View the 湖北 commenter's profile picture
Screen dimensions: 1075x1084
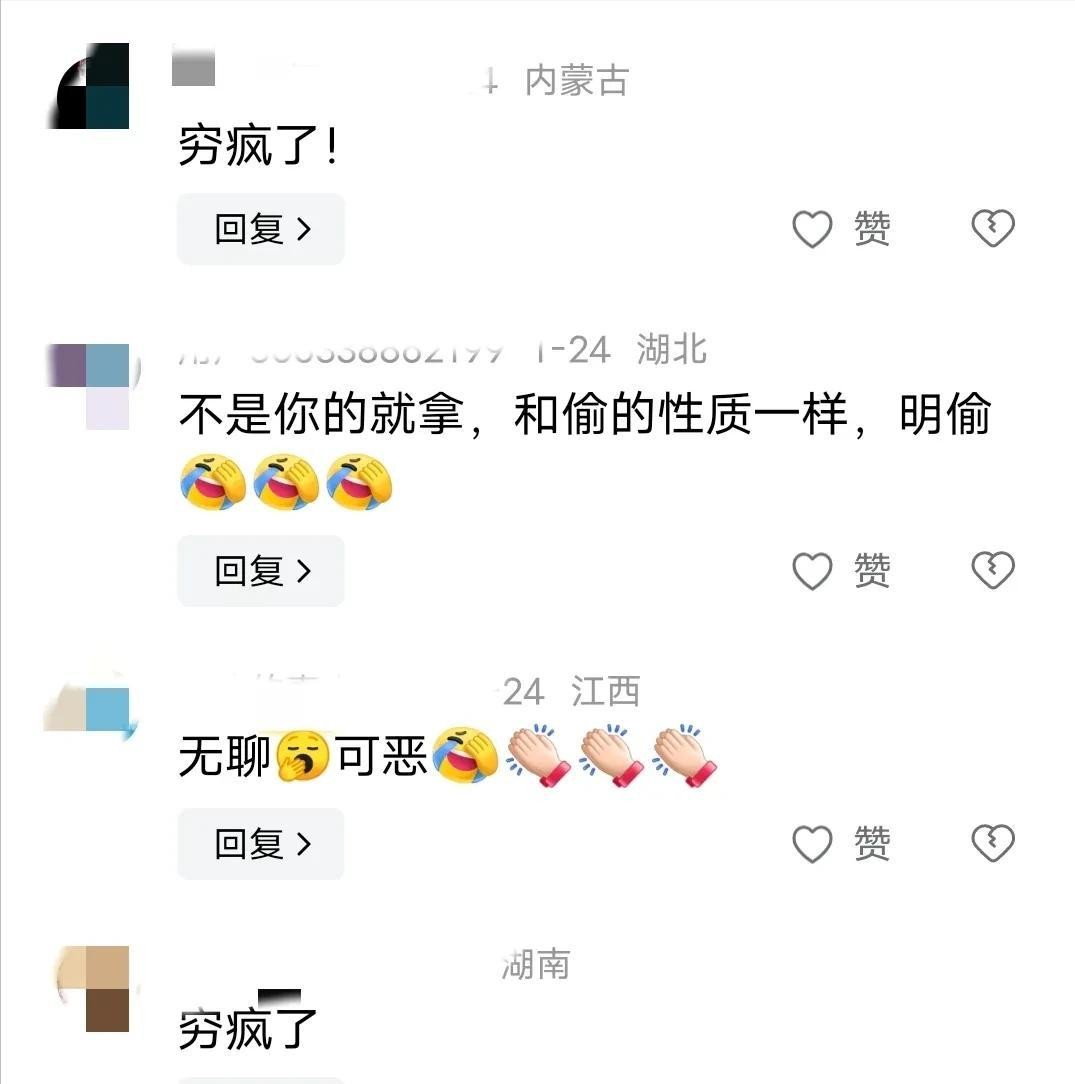click(x=89, y=386)
